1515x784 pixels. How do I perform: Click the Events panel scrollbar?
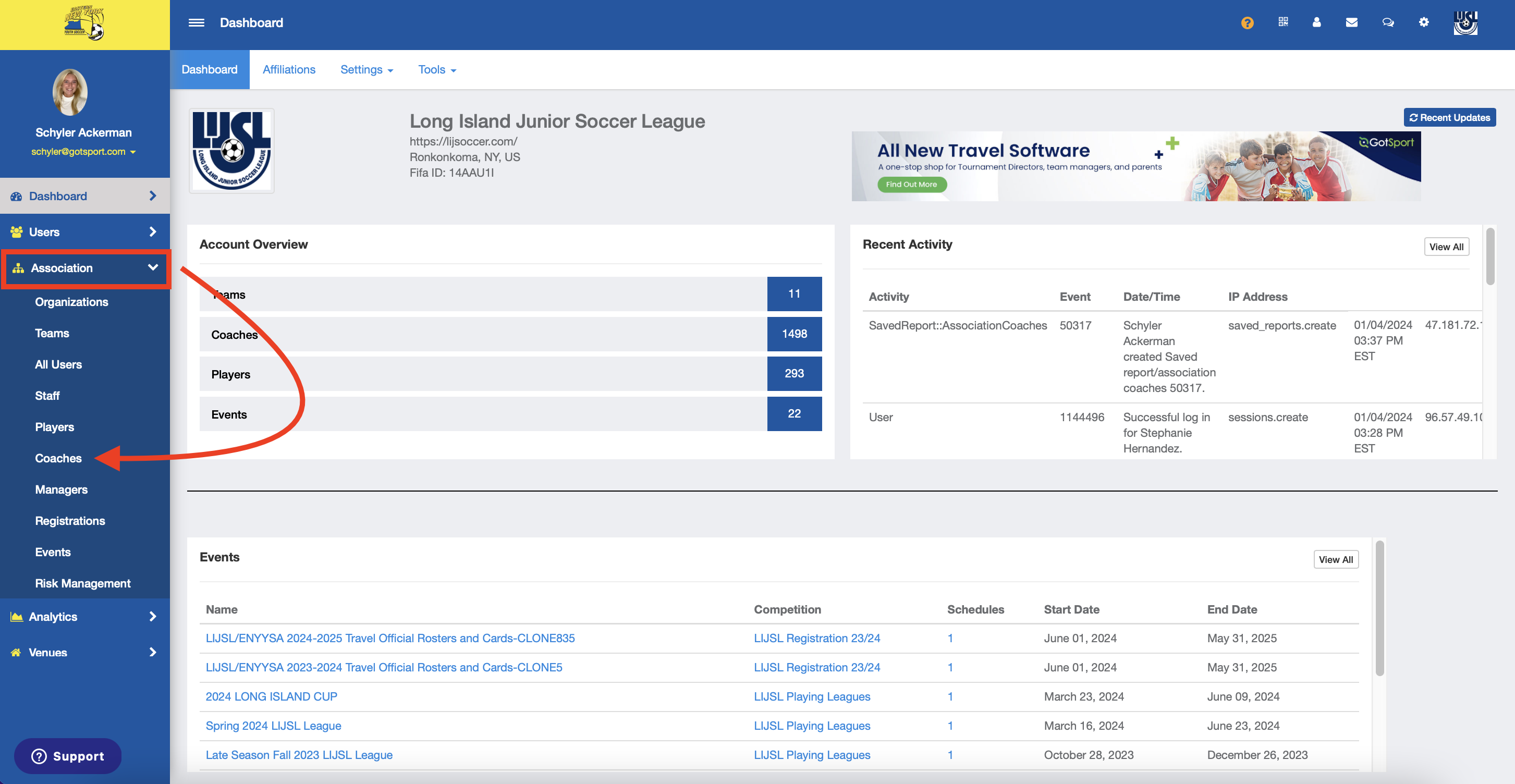(x=1380, y=609)
